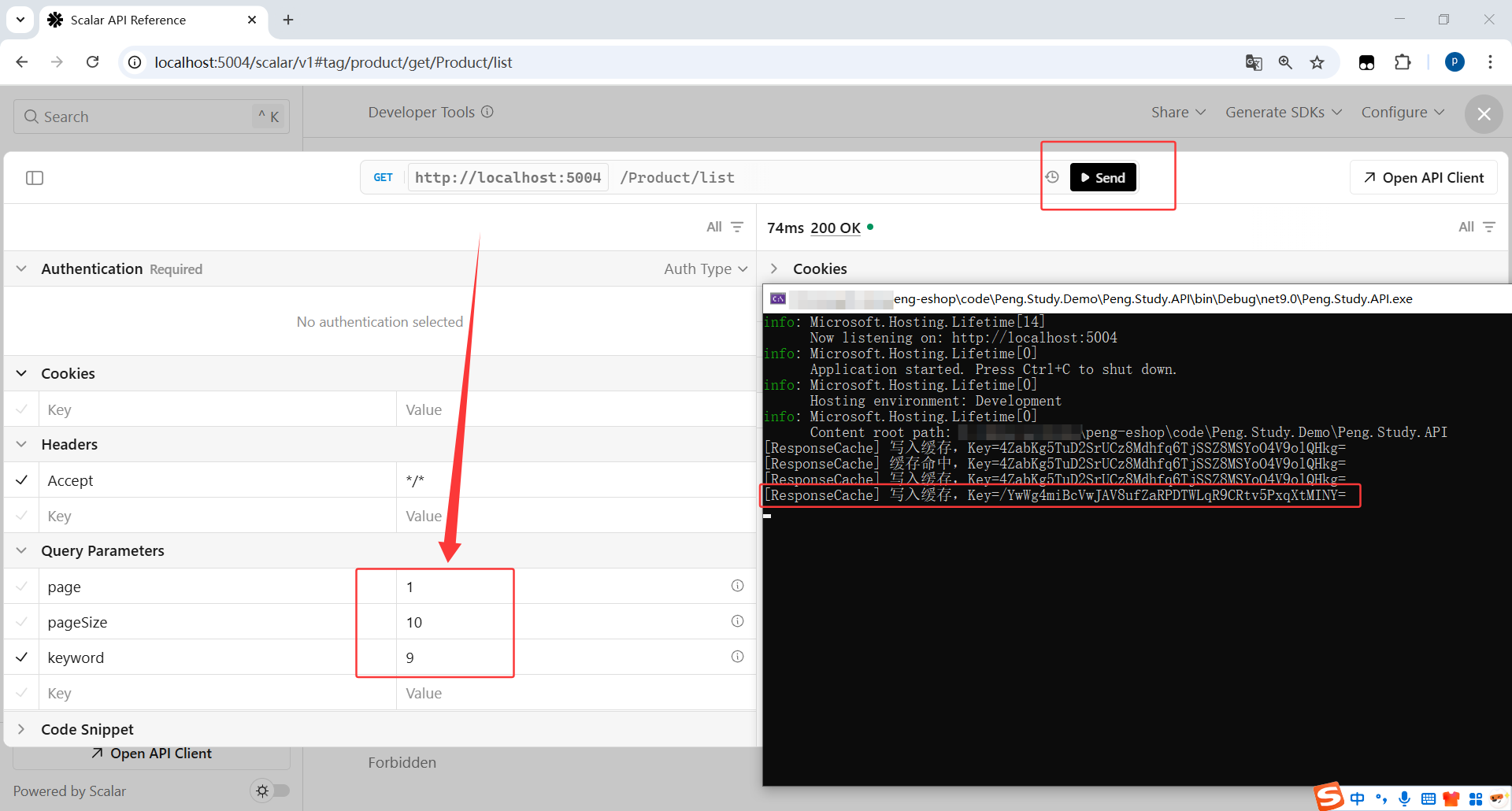1512x811 pixels.
Task: Close the Scalar API Reference tab
Action: [252, 20]
